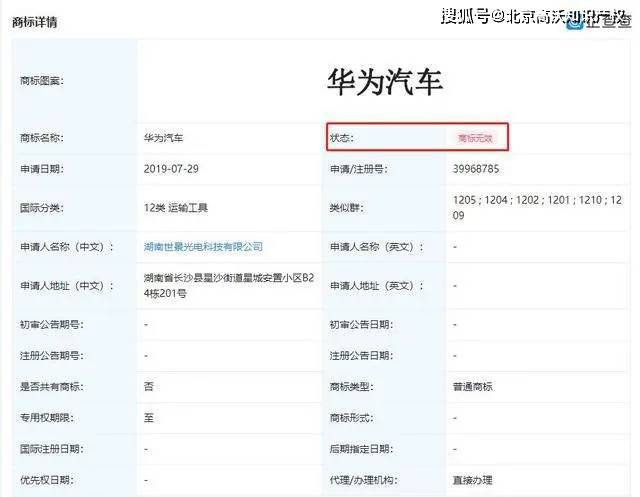
Task: Click the 申请人地址（英文） label
Action: click(377, 286)
